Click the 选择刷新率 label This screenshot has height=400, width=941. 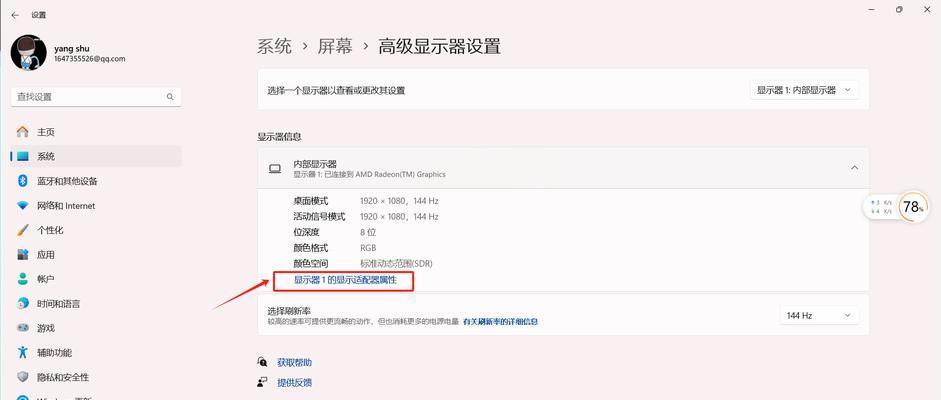point(289,311)
